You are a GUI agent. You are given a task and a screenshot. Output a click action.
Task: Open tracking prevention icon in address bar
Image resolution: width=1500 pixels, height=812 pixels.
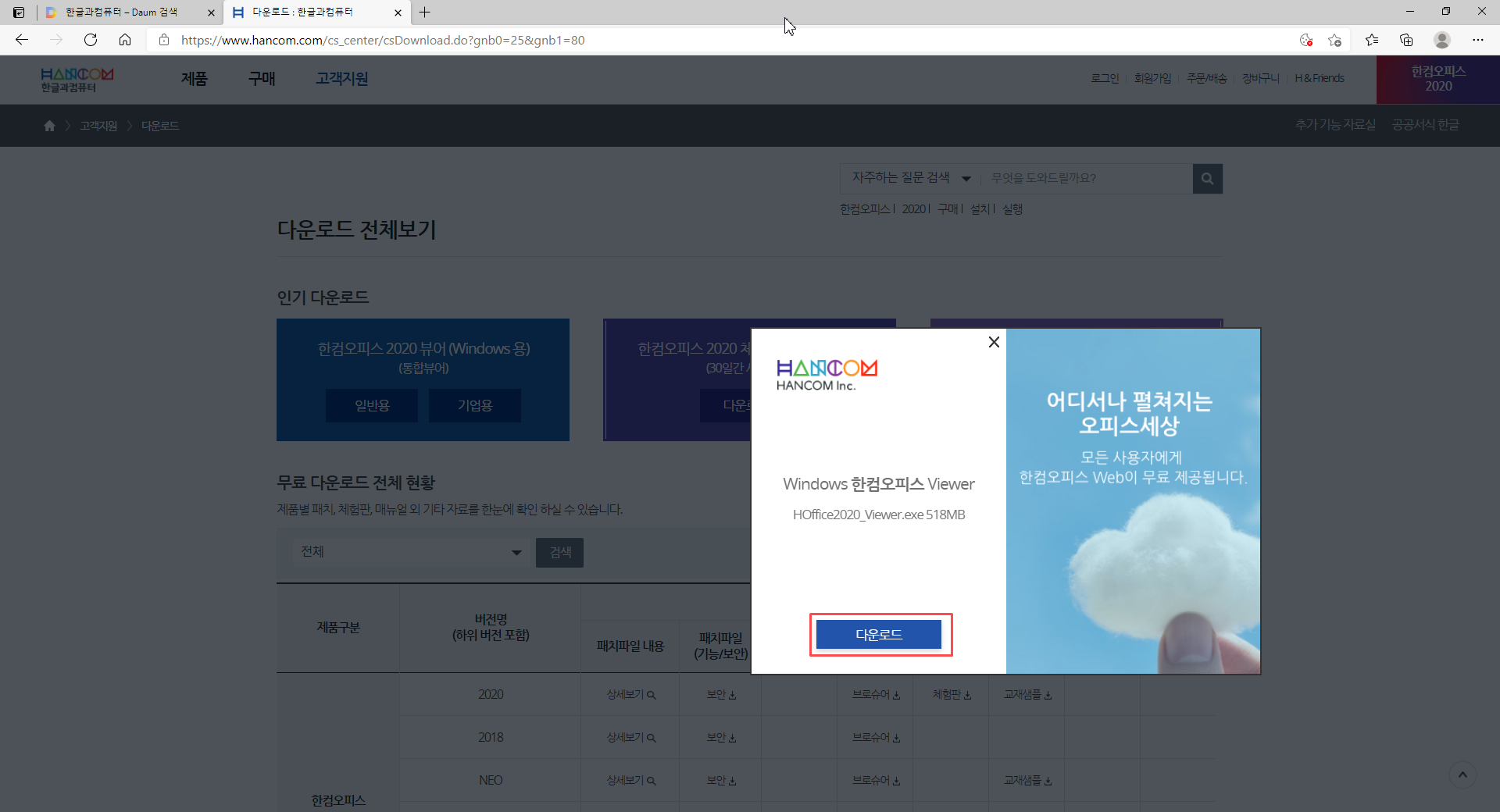click(1305, 40)
